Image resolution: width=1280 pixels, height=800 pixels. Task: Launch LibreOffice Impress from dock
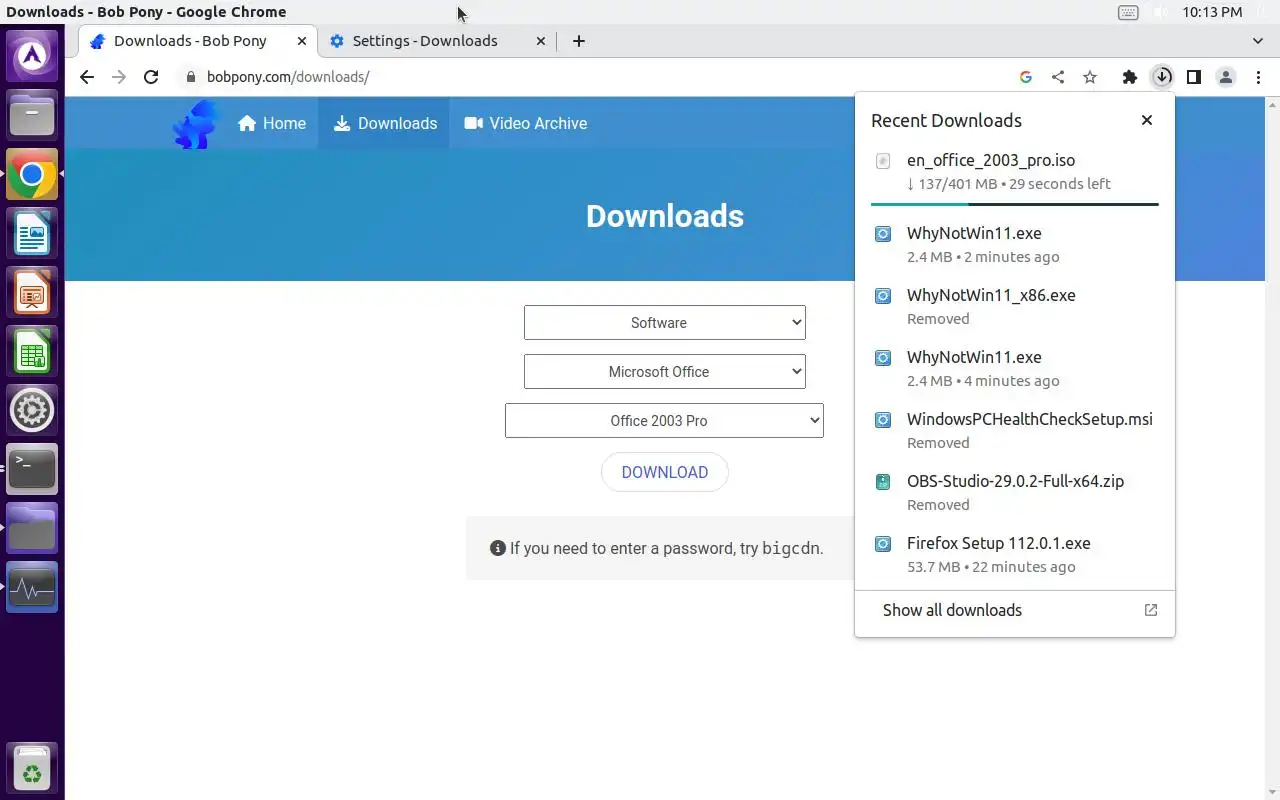pyautogui.click(x=32, y=293)
